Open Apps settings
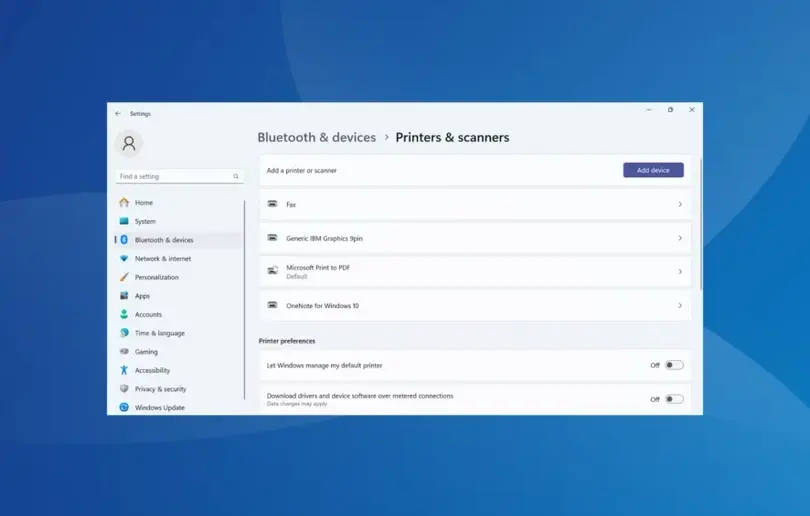810x516 pixels. tap(179, 295)
